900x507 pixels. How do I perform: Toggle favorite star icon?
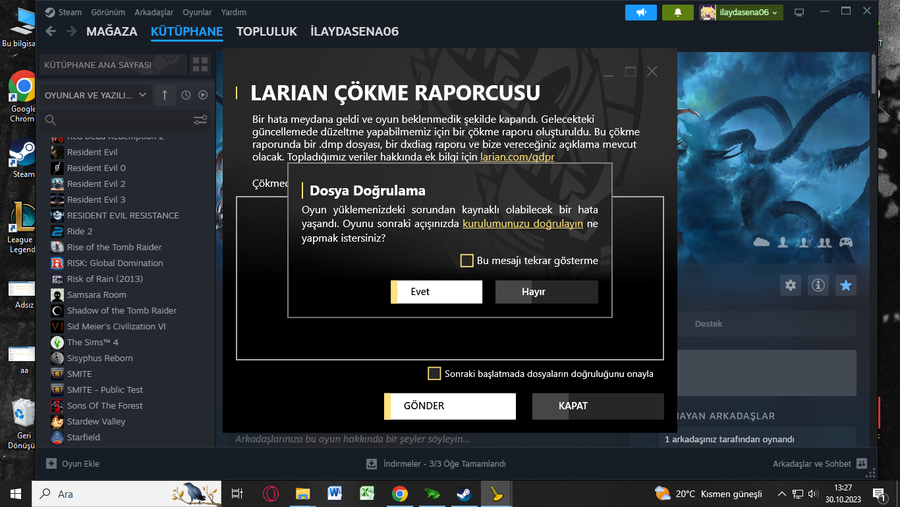pos(845,285)
